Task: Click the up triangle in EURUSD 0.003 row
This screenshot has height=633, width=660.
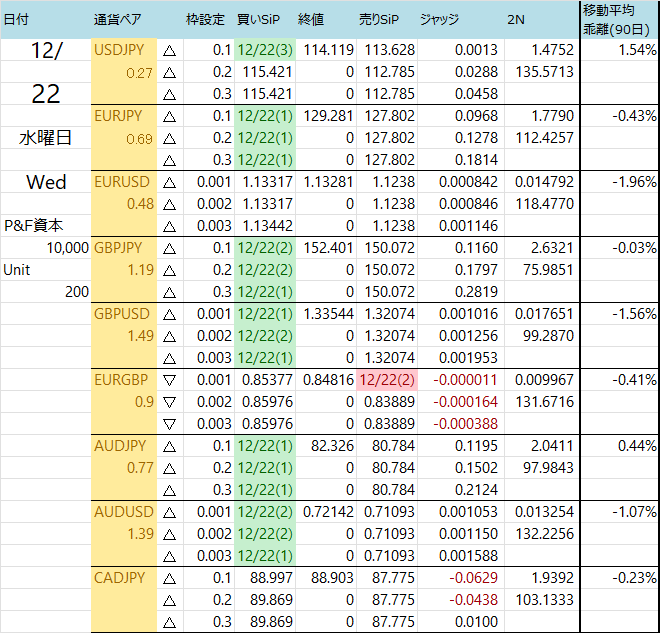Action: (169, 227)
